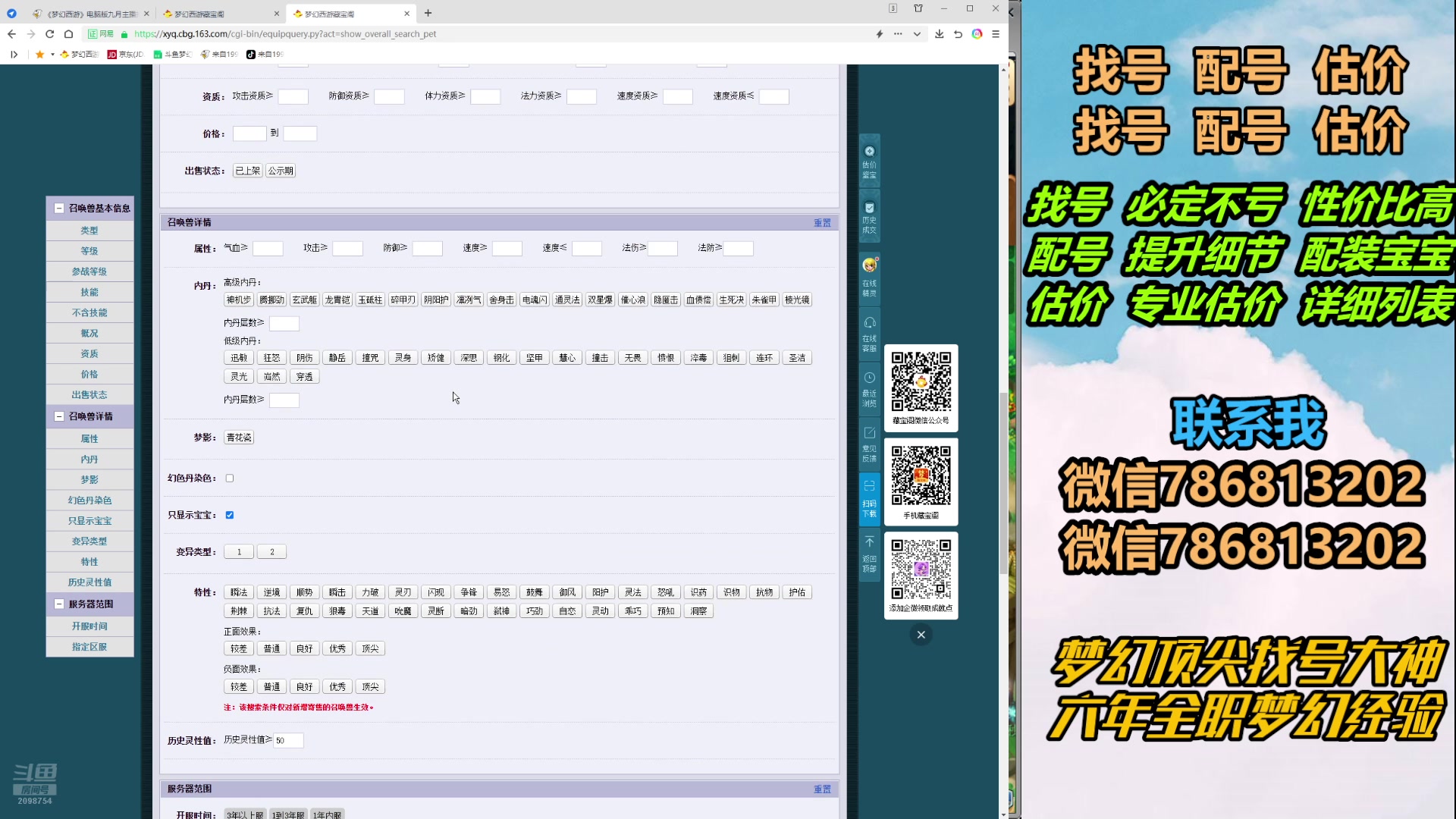The width and height of the screenshot is (1456, 819).
Task: Click the lightning speed-mode icon in address bar
Action: click(x=880, y=34)
